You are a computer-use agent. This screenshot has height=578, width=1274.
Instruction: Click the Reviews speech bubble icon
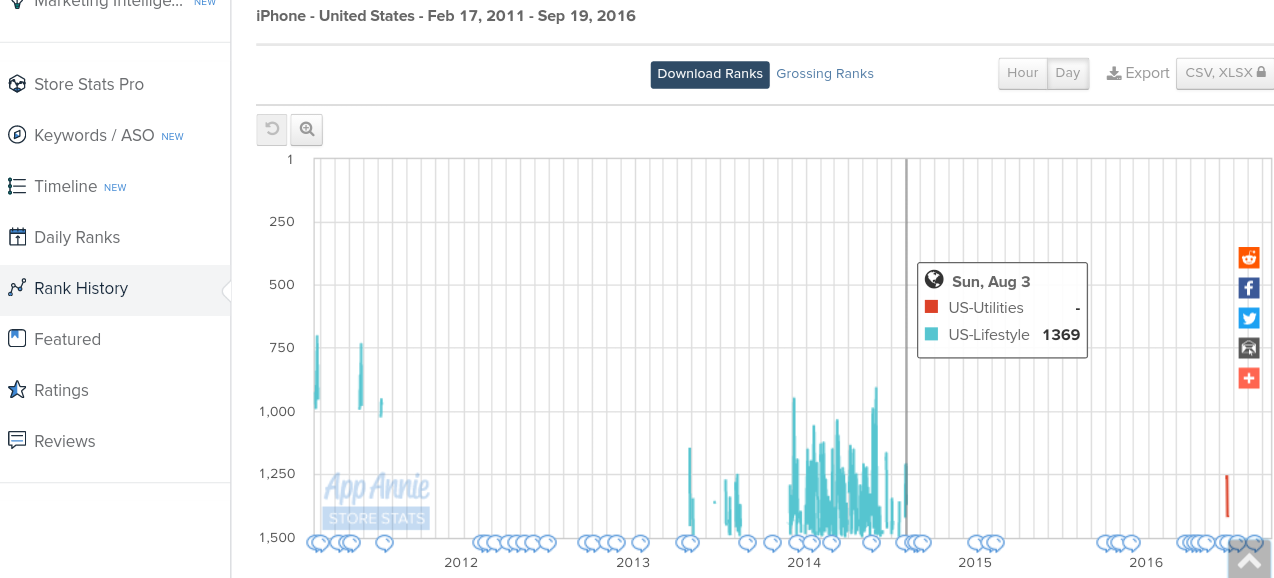point(17,440)
